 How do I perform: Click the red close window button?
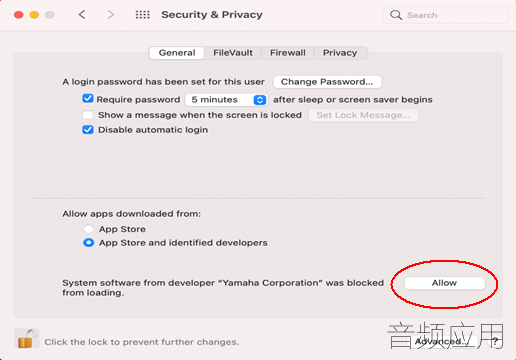coord(19,15)
